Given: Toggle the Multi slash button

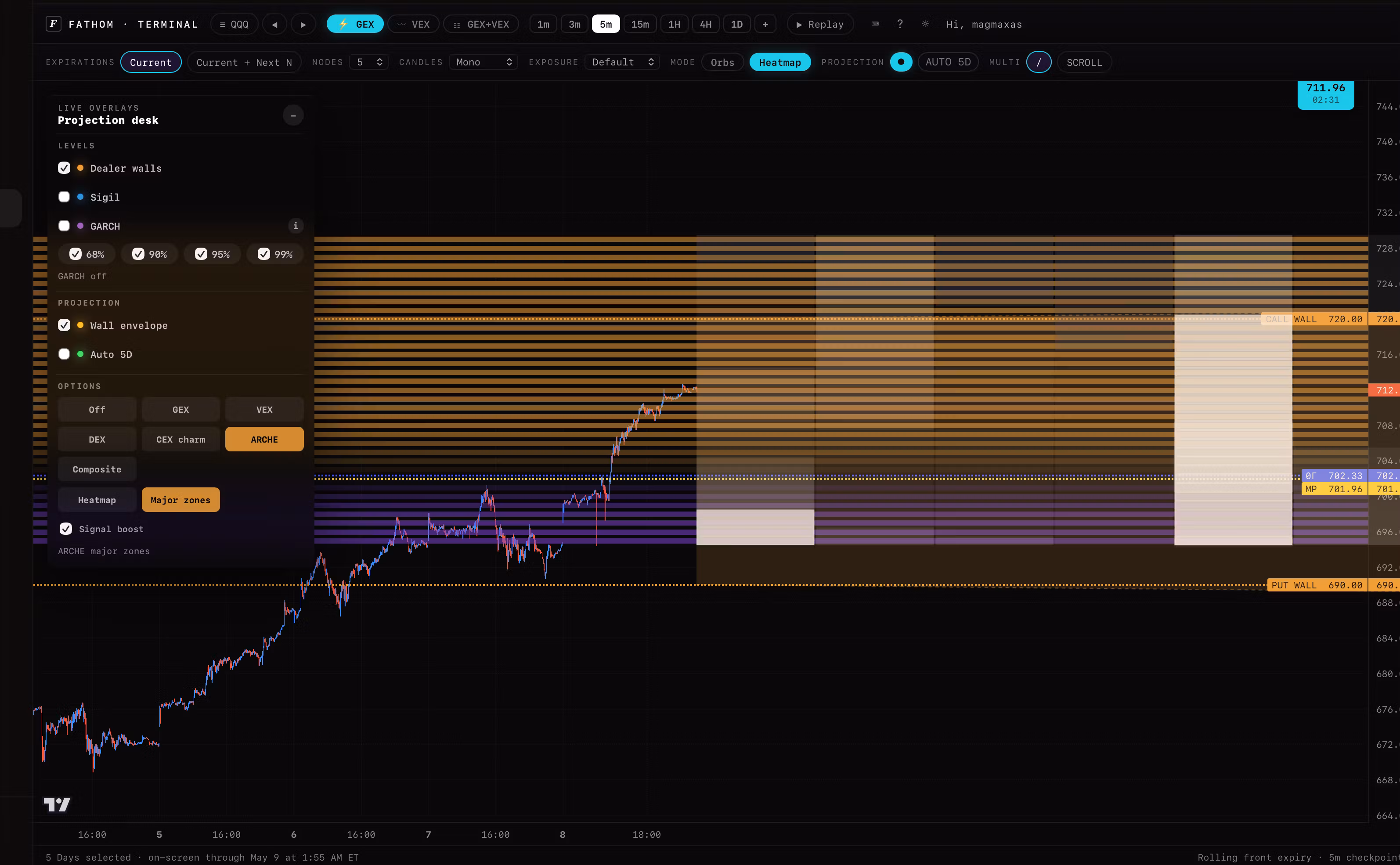Looking at the screenshot, I should point(1039,62).
